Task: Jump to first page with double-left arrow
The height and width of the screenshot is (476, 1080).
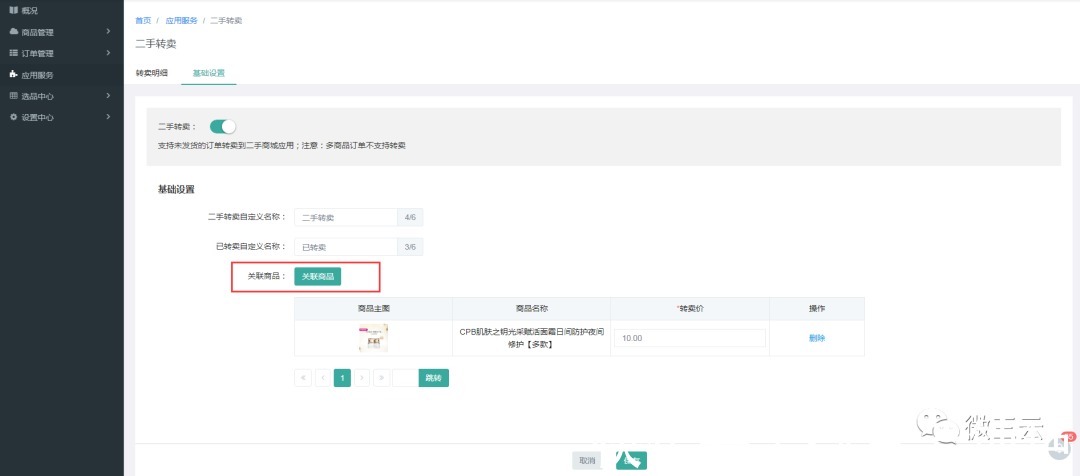Action: pos(303,377)
